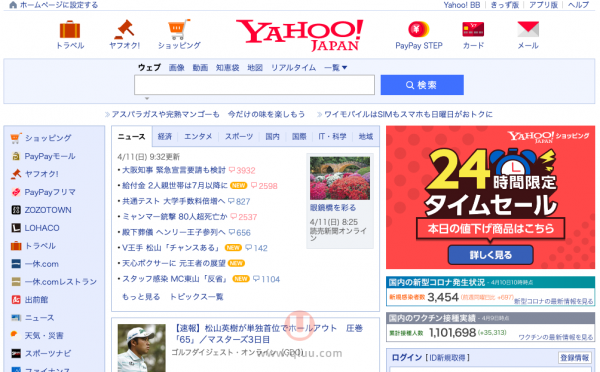Open ワクチンの最新情報を見る link
The width and height of the screenshot is (600, 372).
pyautogui.click(x=556, y=337)
